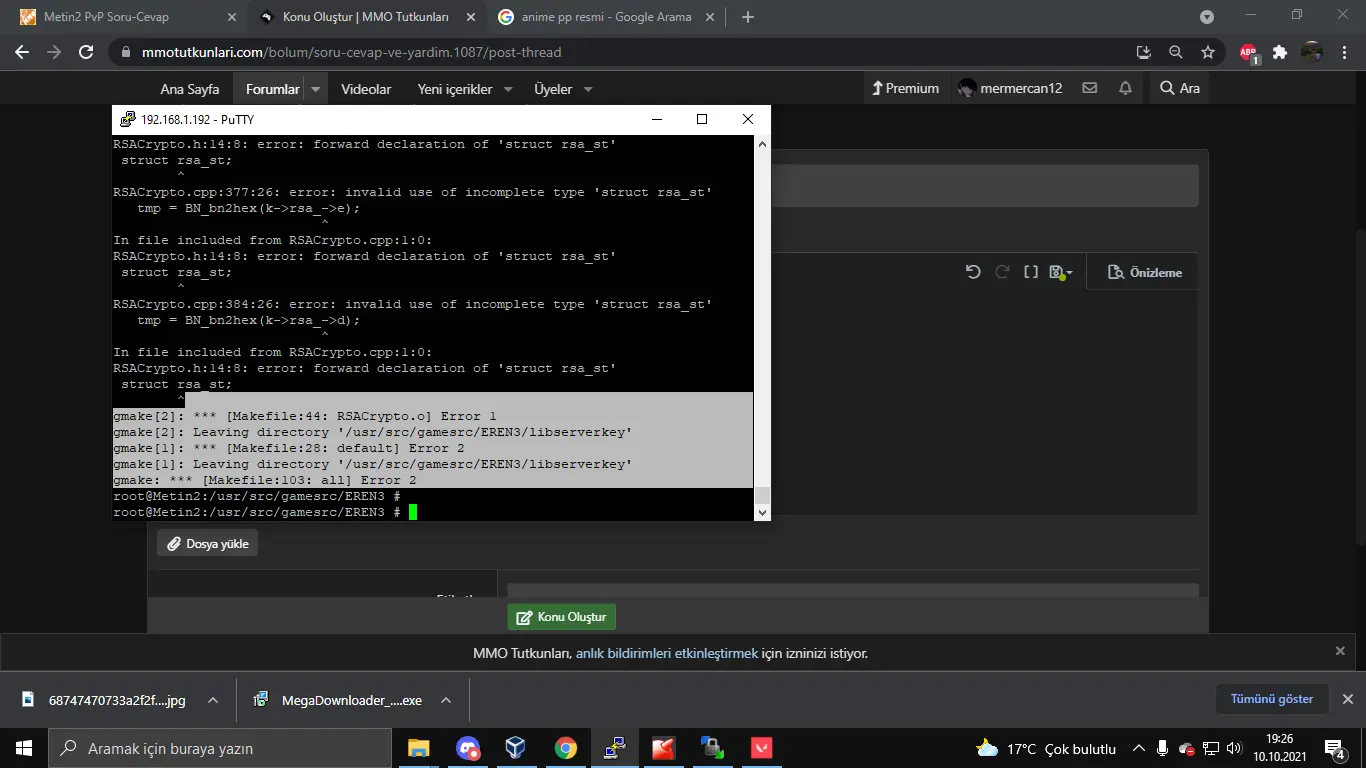The width and height of the screenshot is (1366, 768).
Task: Bookmark this page with the star icon
Action: 1208,52
